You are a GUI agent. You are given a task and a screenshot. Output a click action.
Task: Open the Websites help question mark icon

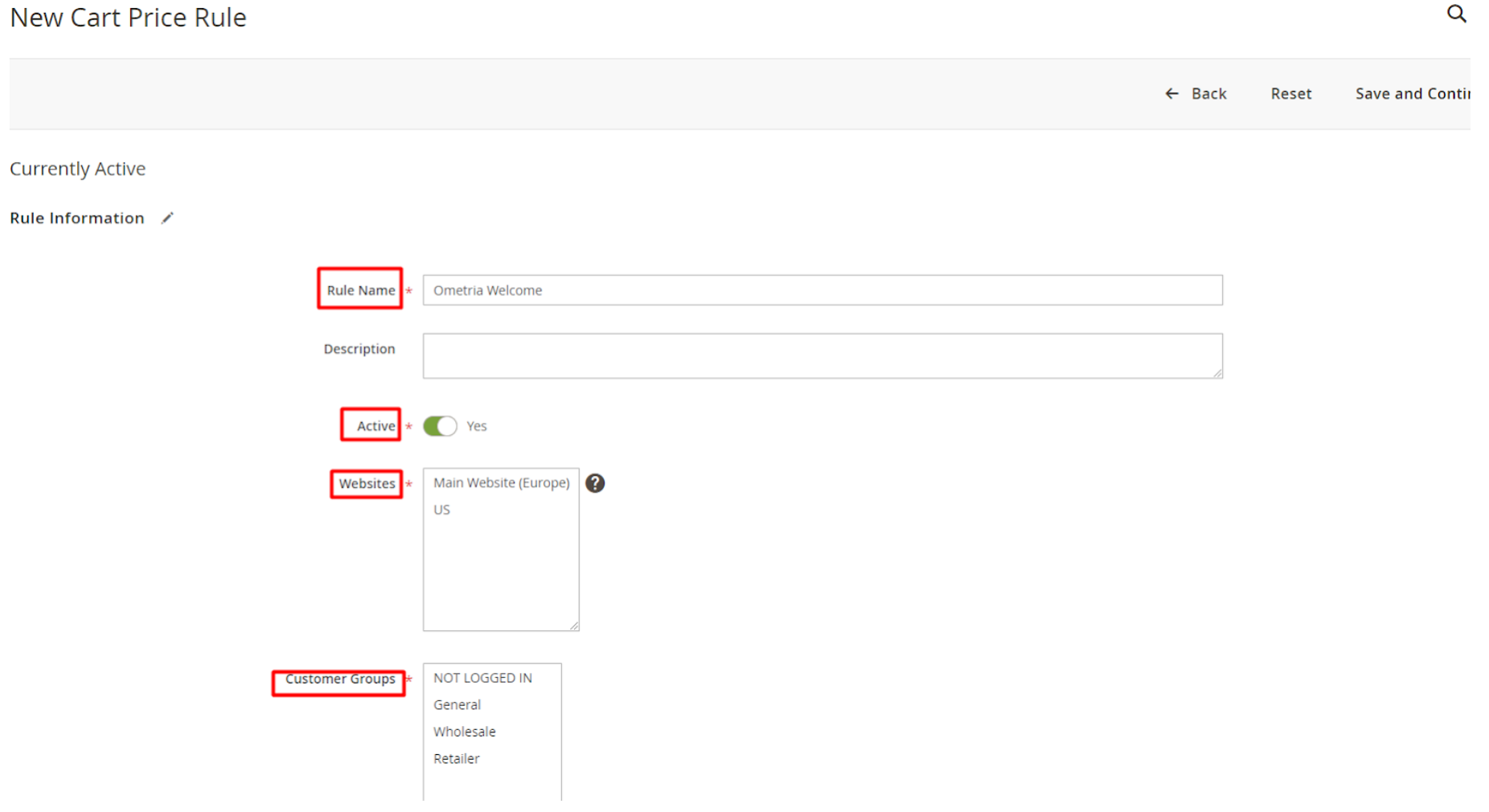594,483
